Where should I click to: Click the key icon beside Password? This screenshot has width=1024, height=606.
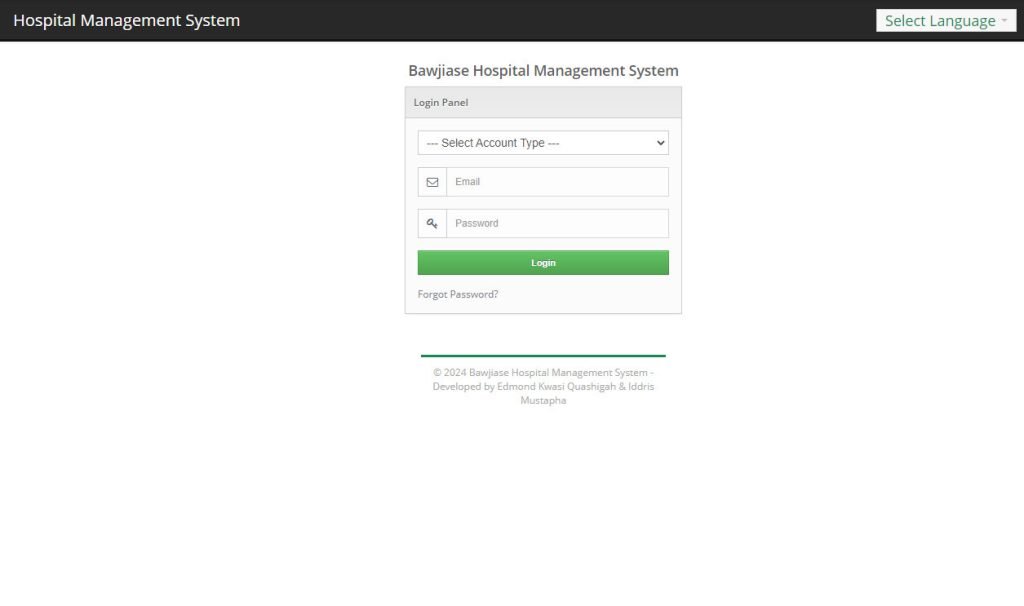pos(432,223)
